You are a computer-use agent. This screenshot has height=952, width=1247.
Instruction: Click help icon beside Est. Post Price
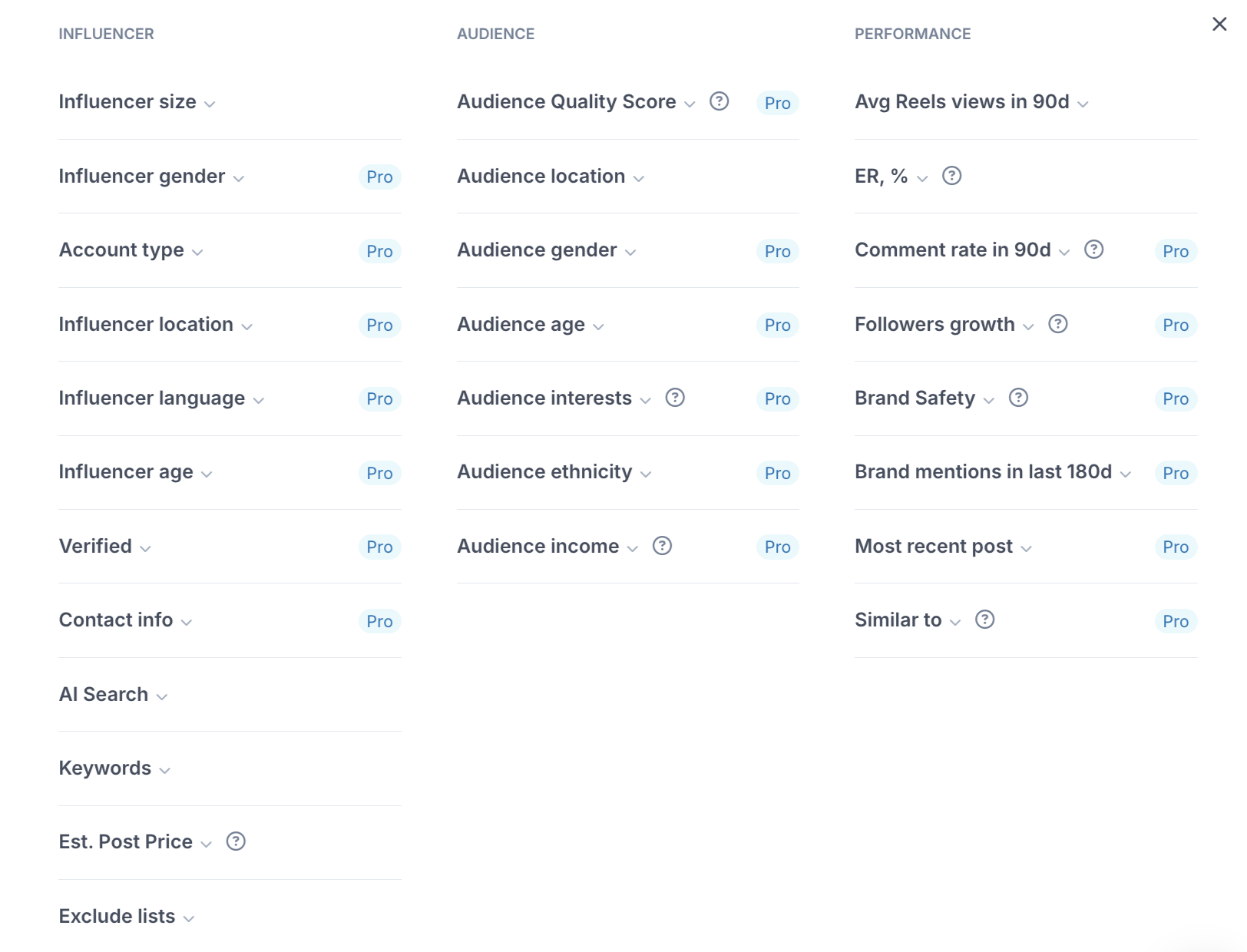click(236, 841)
